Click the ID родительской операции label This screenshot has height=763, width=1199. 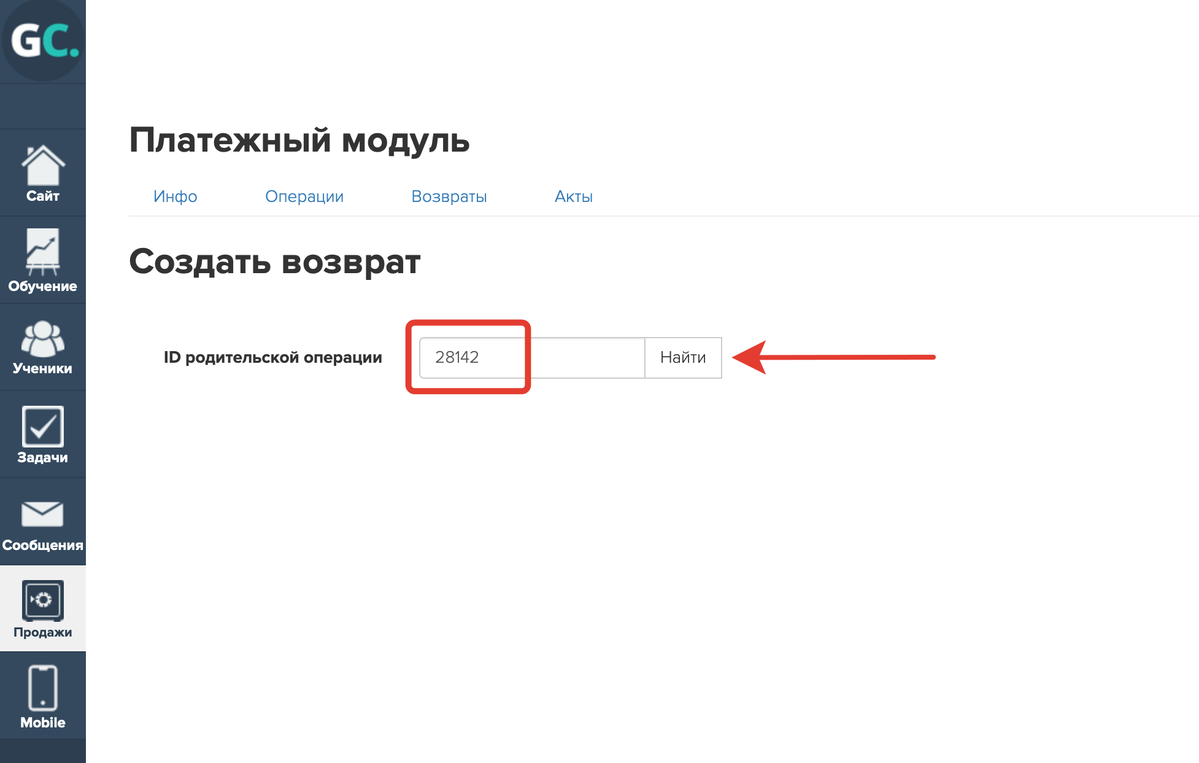(273, 358)
